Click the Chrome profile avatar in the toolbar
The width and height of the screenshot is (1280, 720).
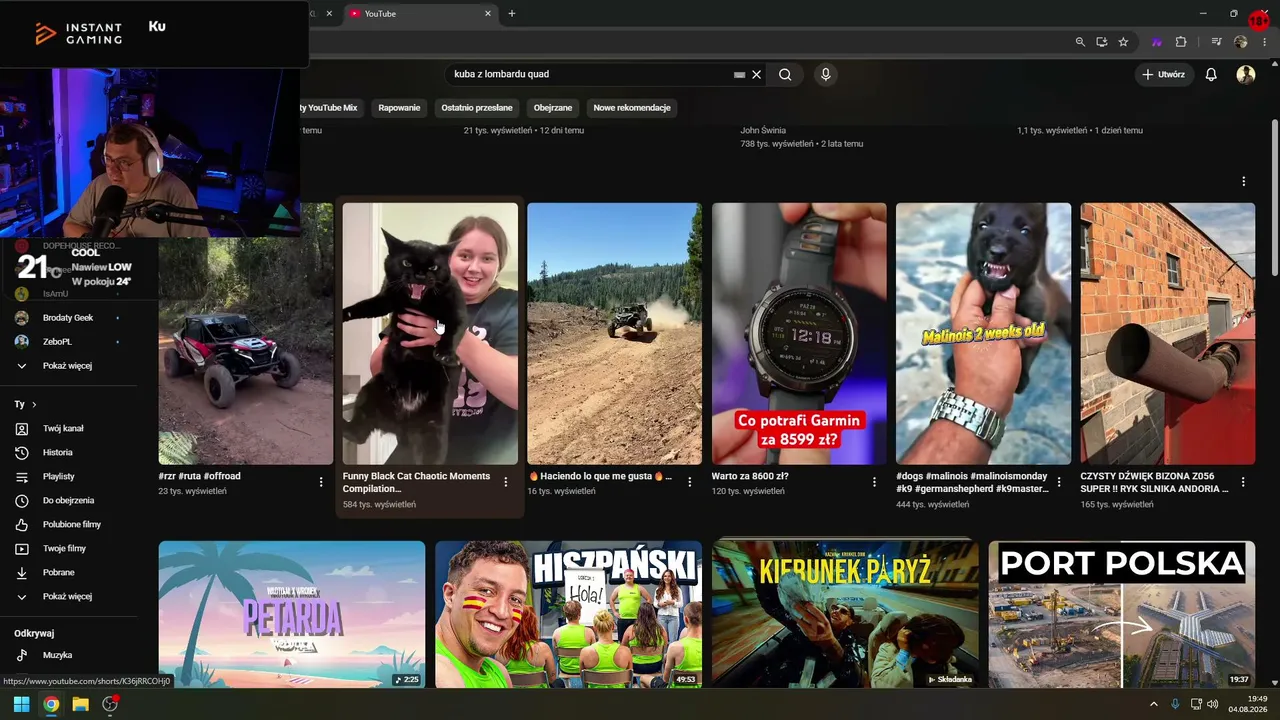point(1241,42)
